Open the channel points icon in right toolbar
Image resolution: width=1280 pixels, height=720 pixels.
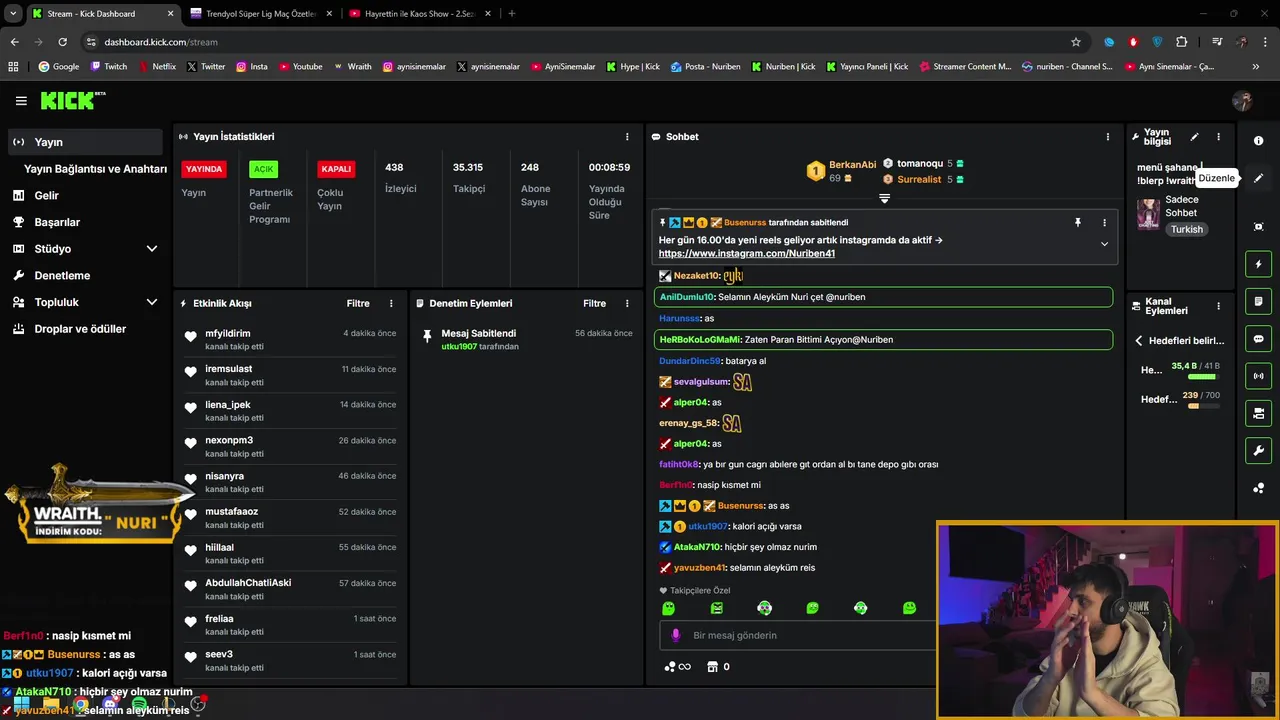(x=1258, y=488)
